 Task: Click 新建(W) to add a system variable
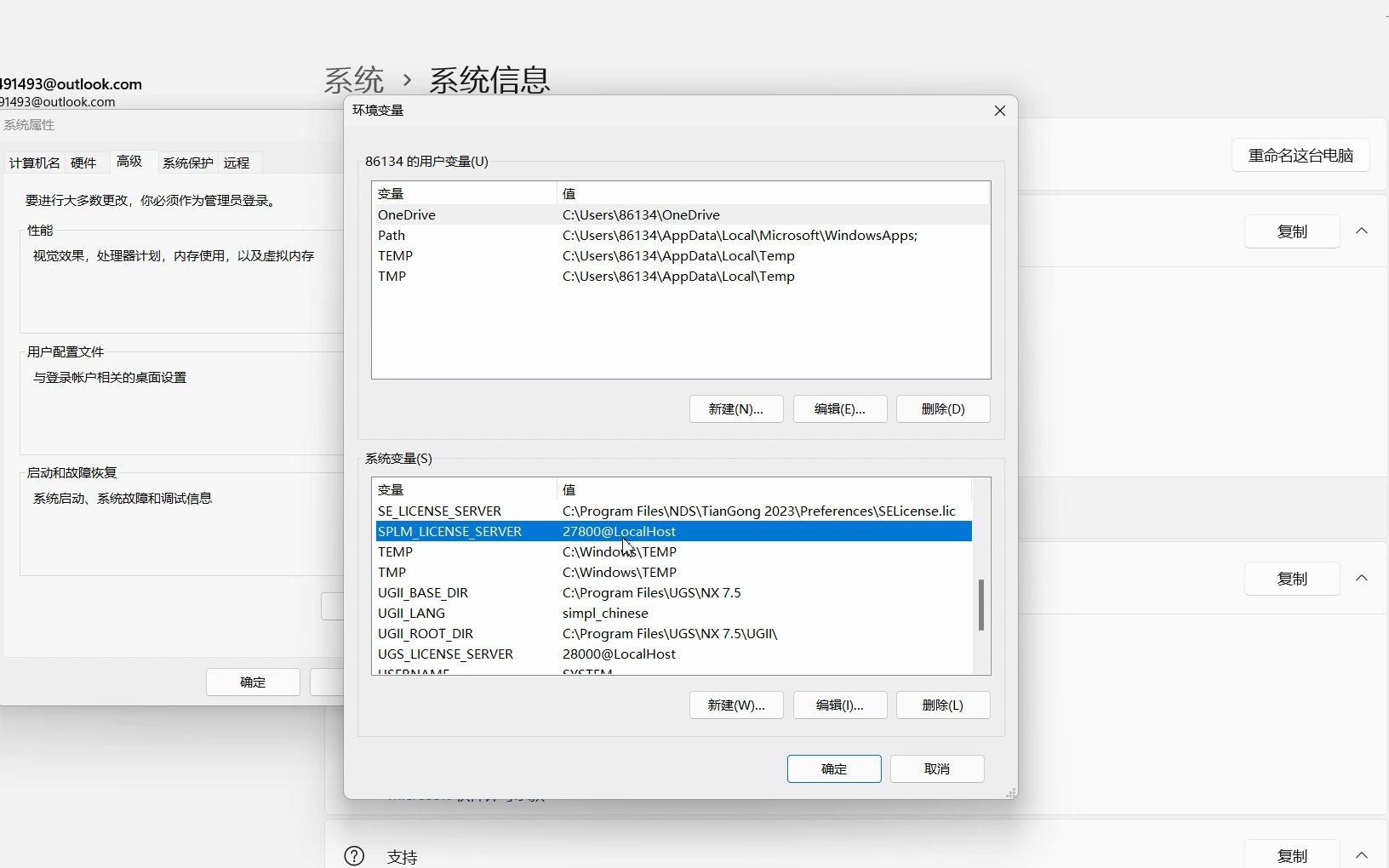coord(735,705)
